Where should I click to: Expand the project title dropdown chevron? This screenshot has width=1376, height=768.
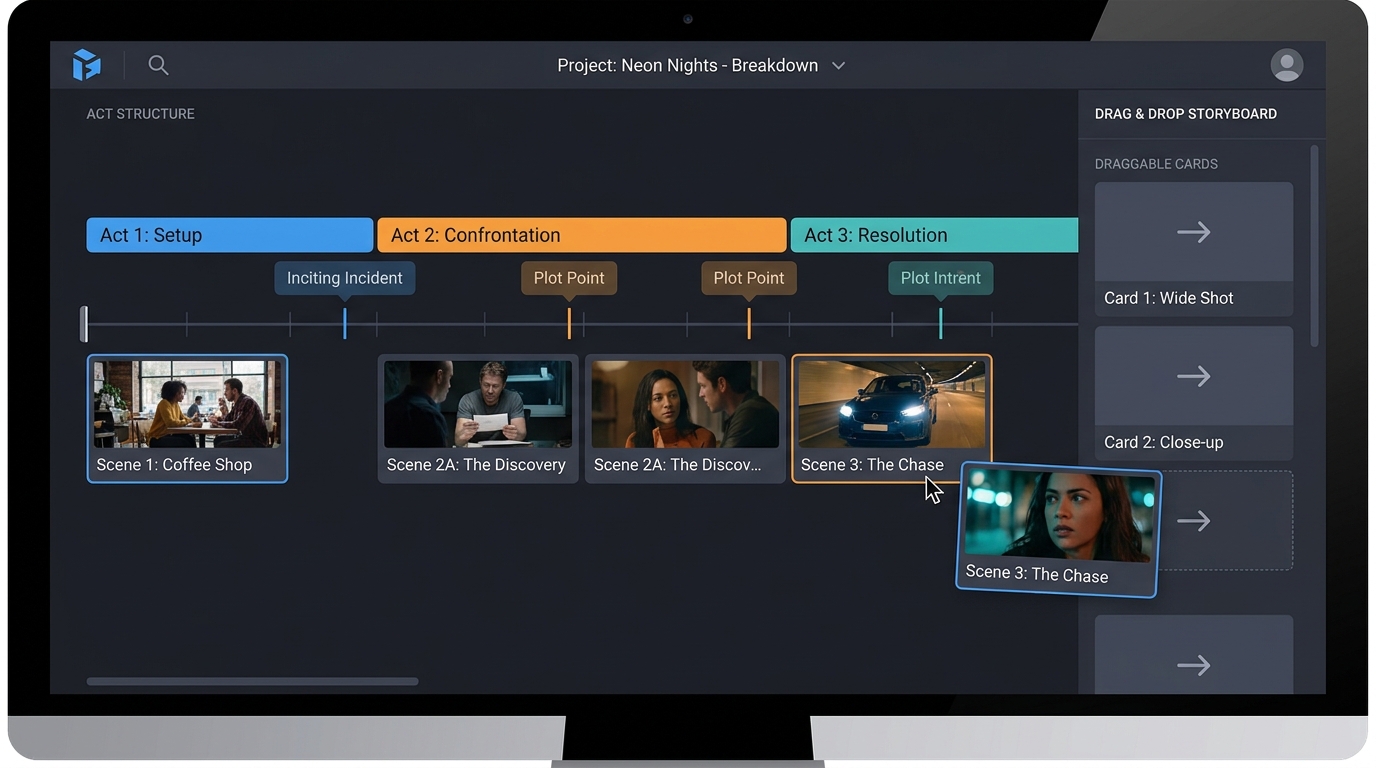click(838, 66)
